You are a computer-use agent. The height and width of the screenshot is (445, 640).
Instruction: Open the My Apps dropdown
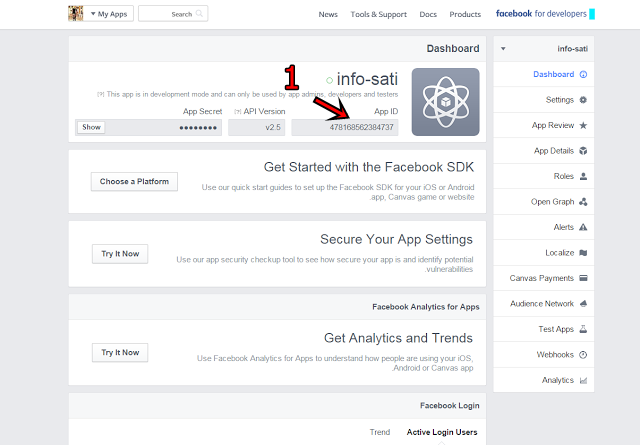[x=110, y=14]
